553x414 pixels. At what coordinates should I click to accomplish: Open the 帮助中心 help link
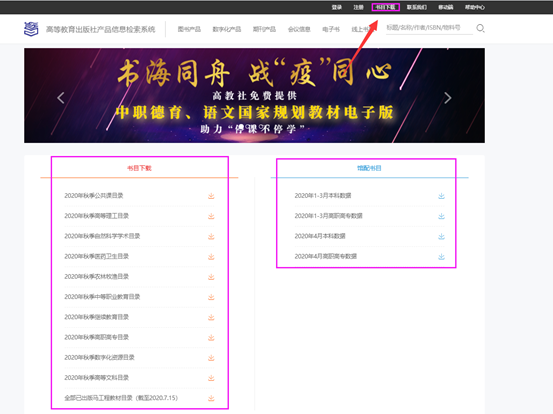point(475,7)
